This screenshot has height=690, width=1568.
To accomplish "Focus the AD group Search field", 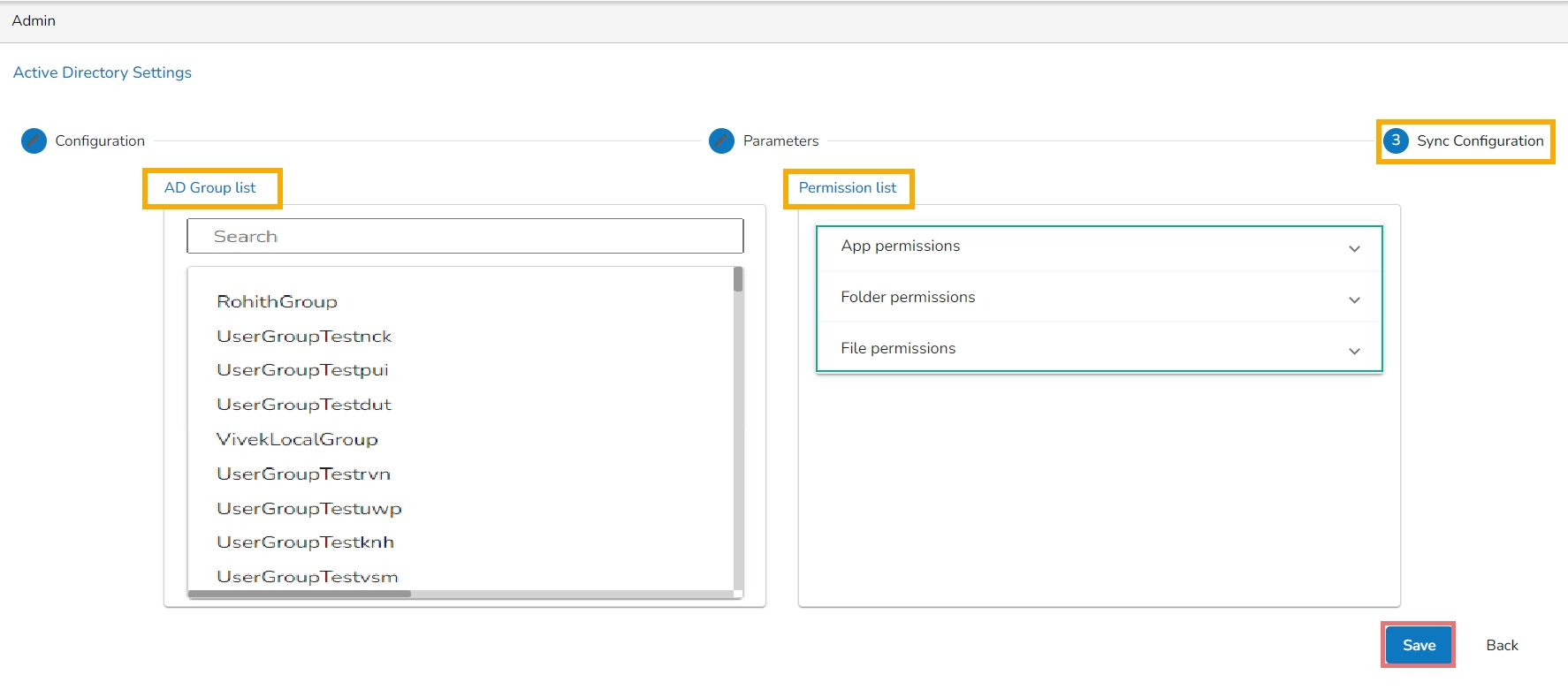I will [x=465, y=237].
